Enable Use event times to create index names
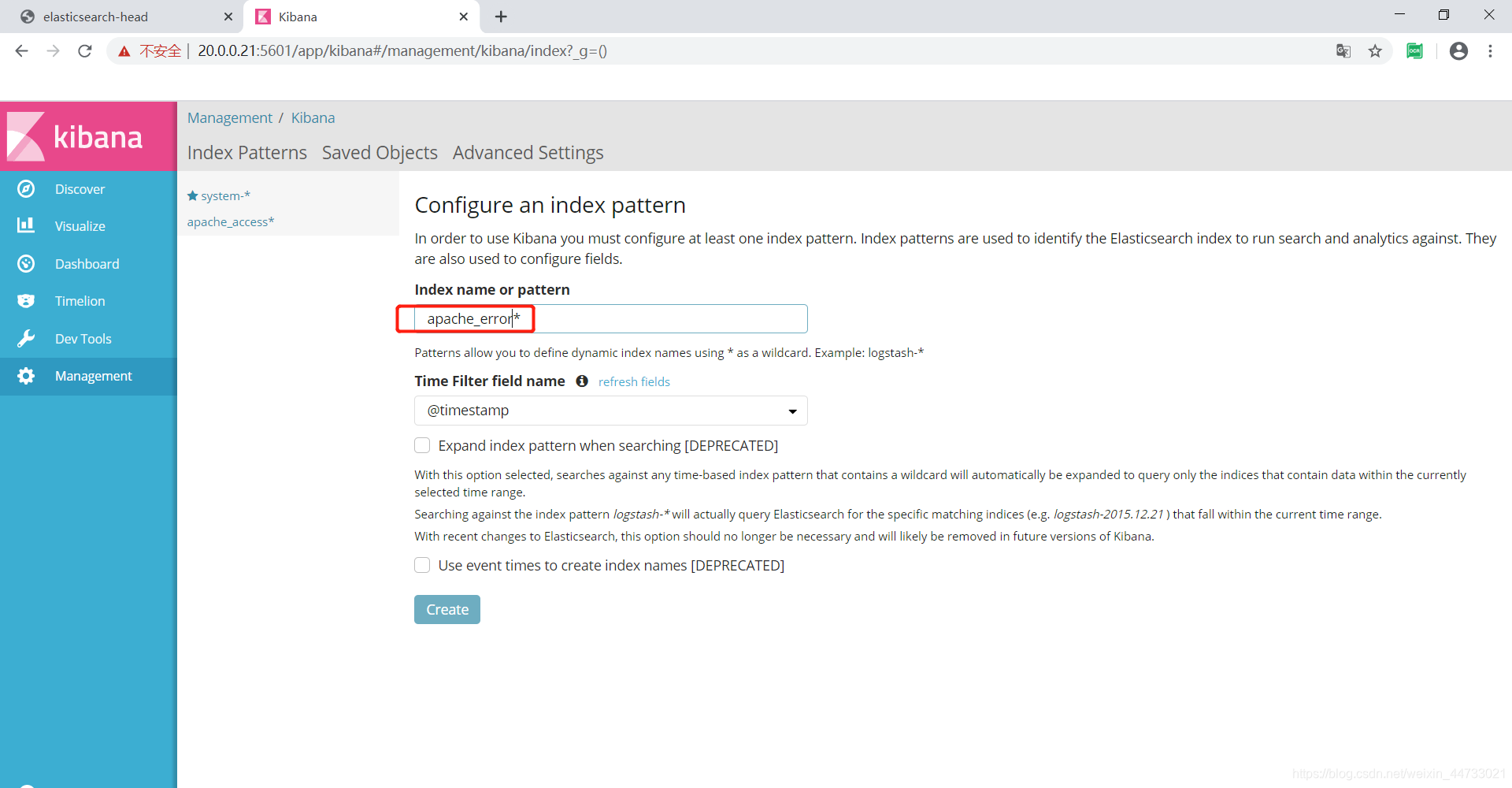The image size is (1512, 788). coord(422,565)
